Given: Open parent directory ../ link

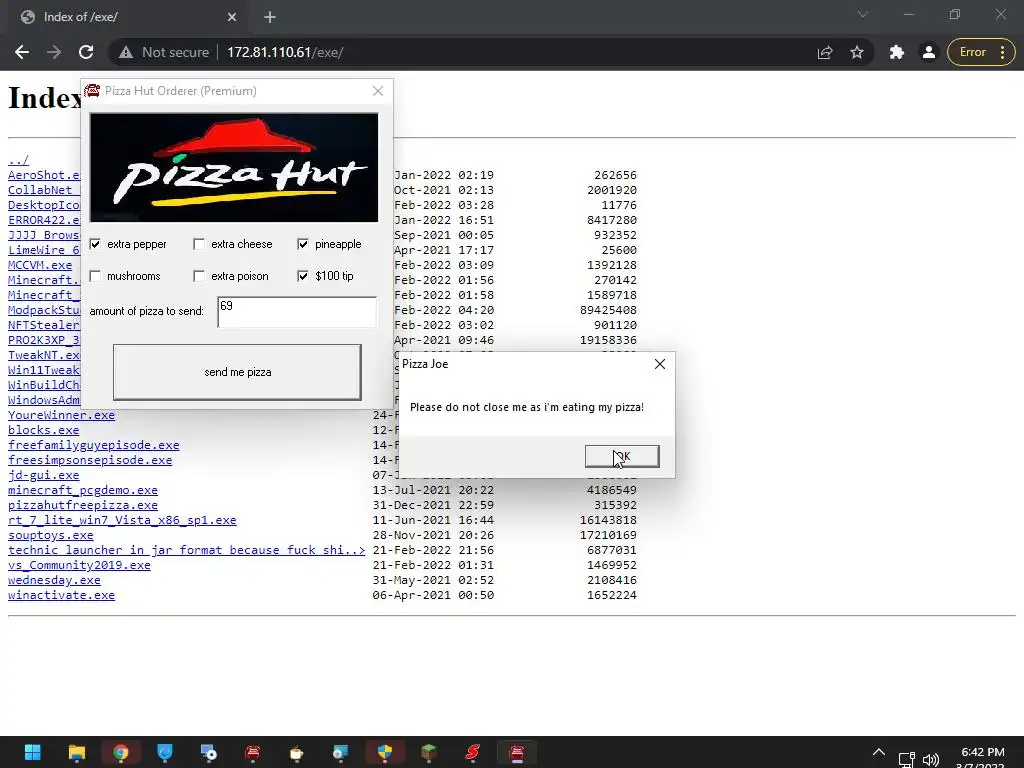Looking at the screenshot, I should point(18,160).
